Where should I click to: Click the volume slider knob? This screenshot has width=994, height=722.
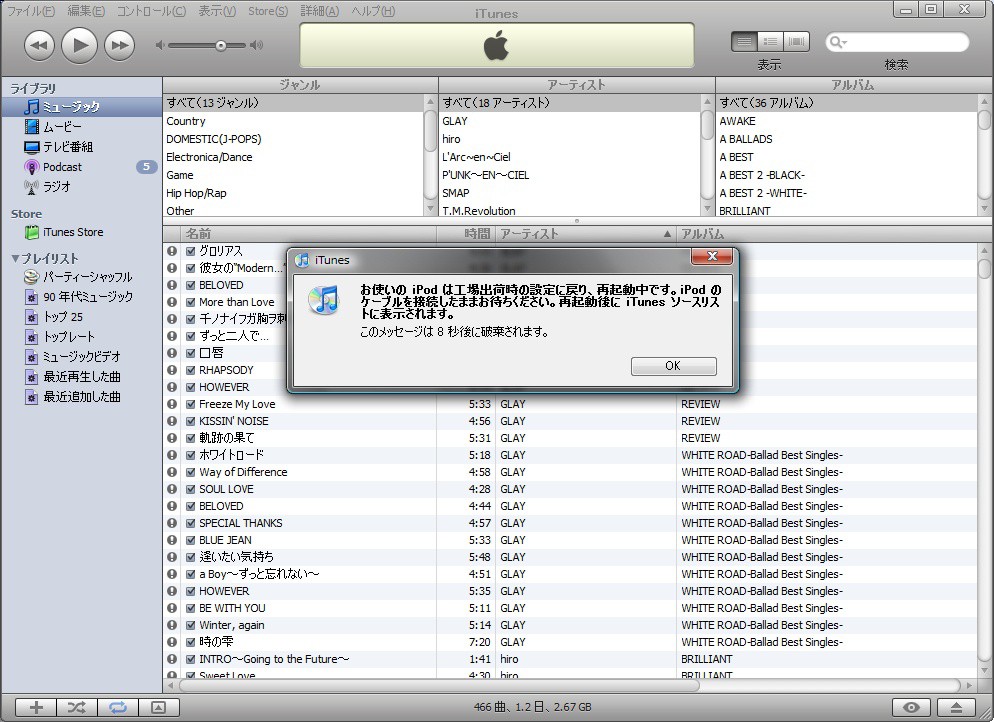221,45
